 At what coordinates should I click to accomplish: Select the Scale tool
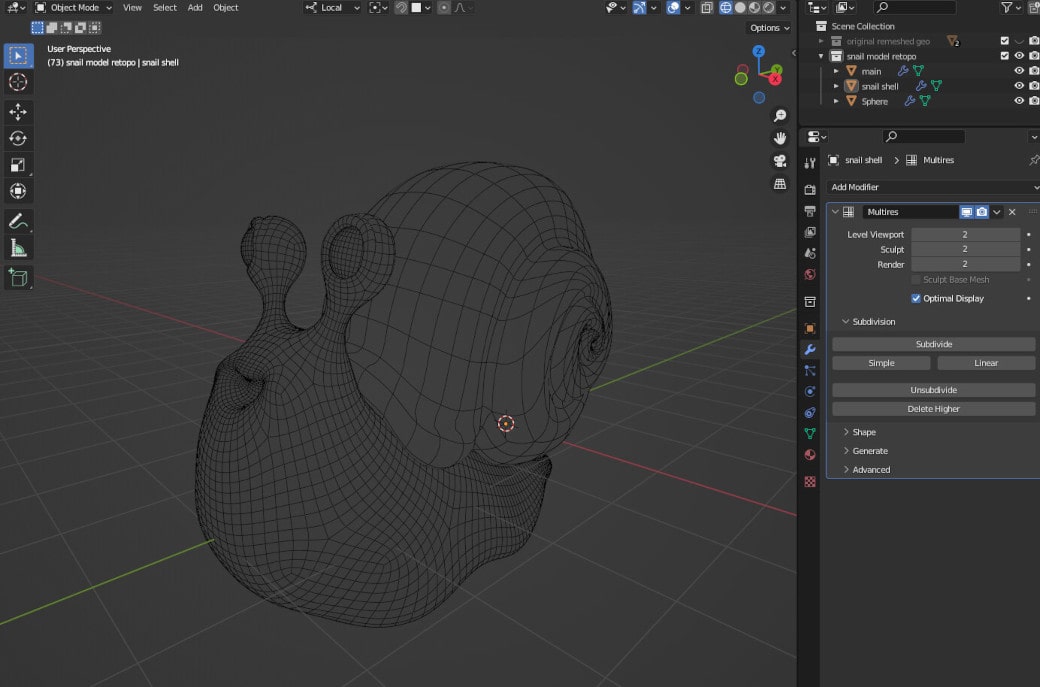[x=18, y=165]
